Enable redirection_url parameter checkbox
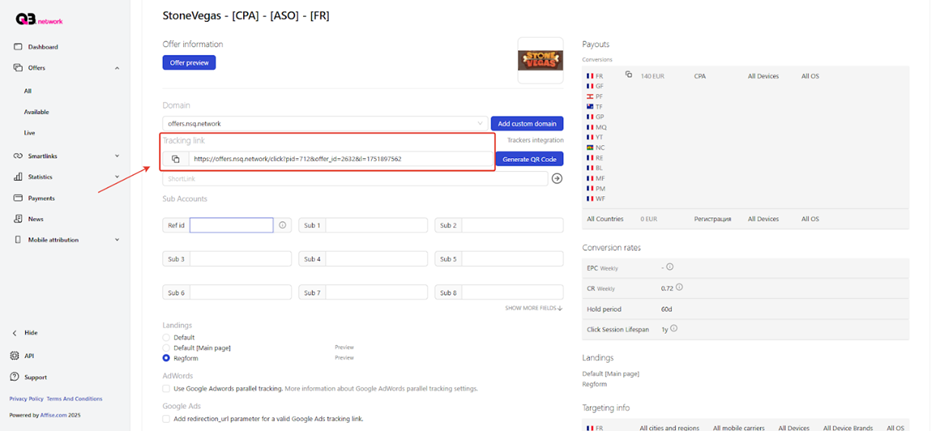 (x=166, y=418)
